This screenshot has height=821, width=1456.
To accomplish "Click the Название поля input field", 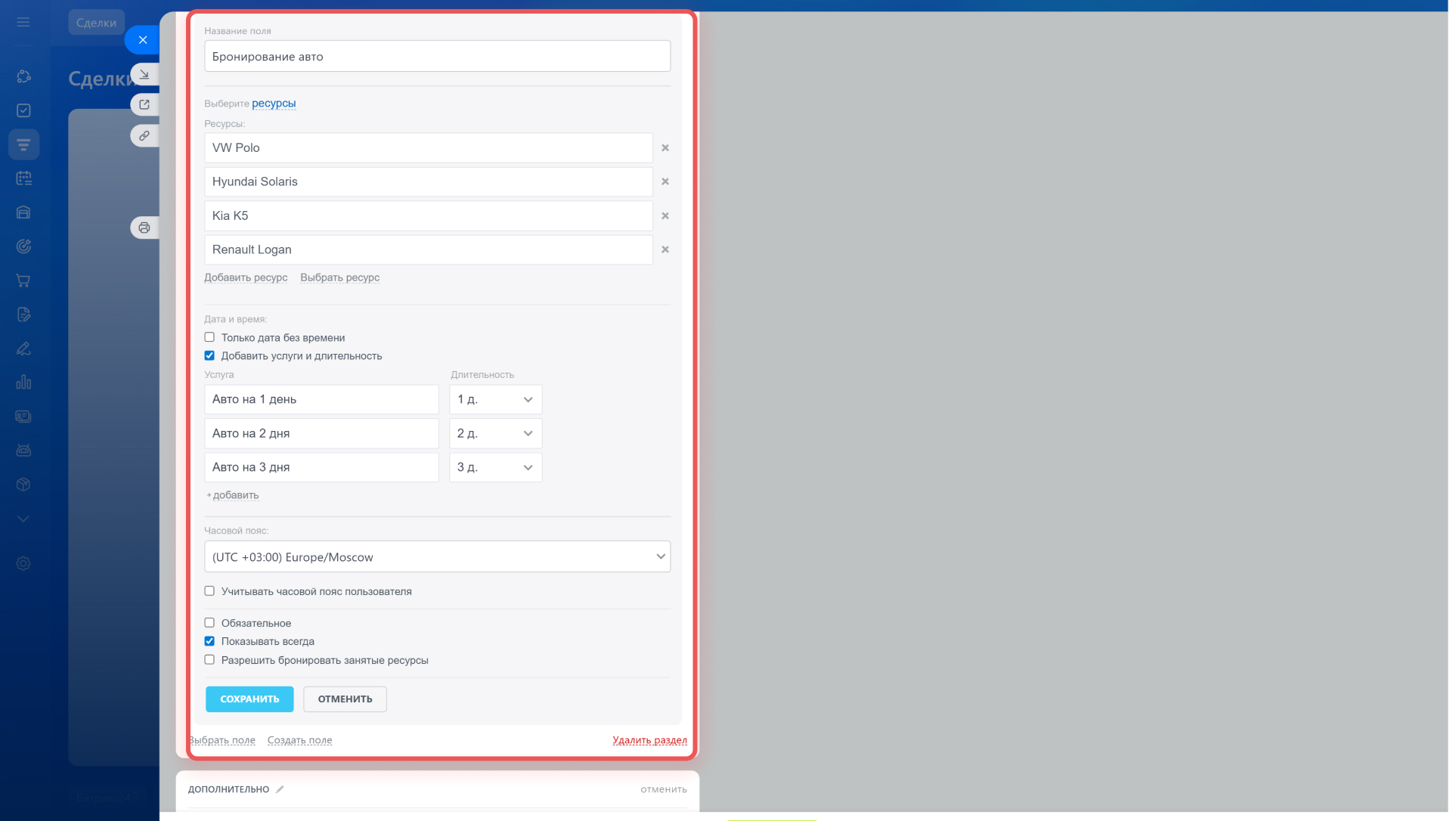I will [437, 57].
